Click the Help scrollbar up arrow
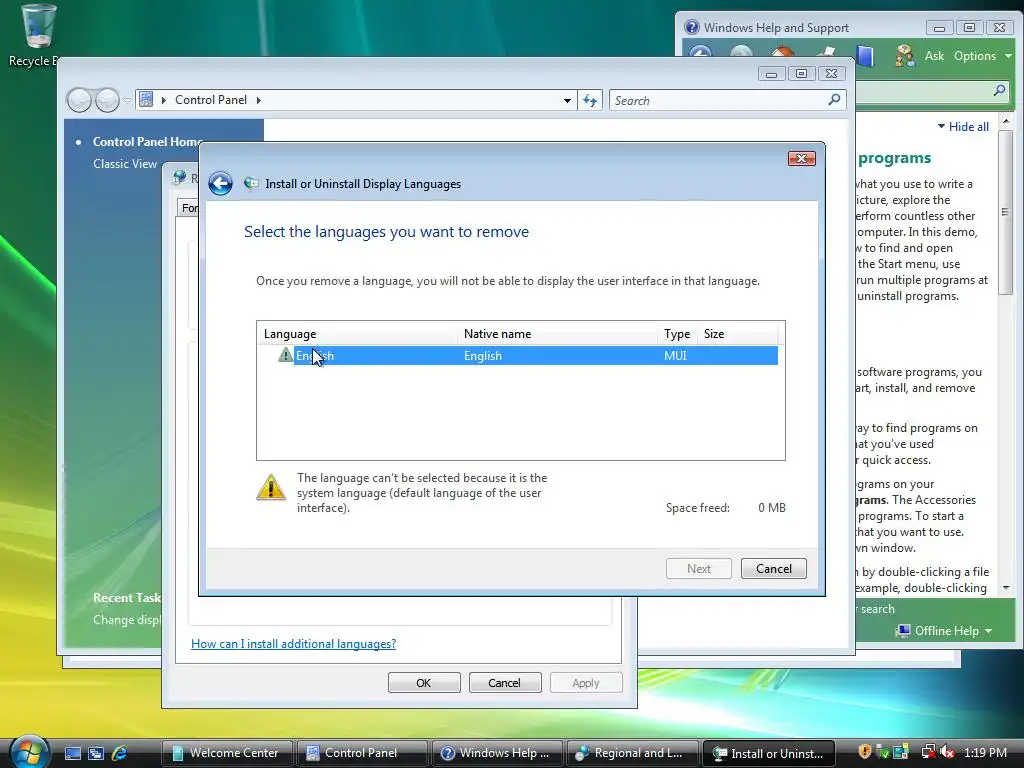The height and width of the screenshot is (768, 1024). click(1006, 121)
